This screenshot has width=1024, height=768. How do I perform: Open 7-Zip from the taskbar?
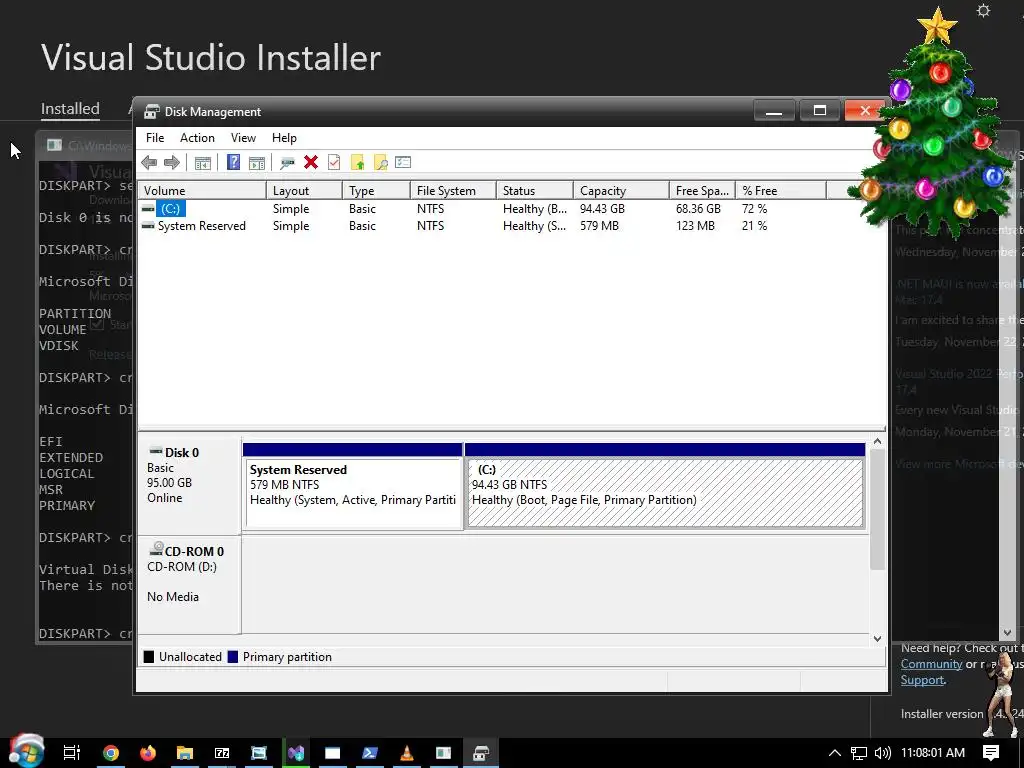(x=222, y=753)
